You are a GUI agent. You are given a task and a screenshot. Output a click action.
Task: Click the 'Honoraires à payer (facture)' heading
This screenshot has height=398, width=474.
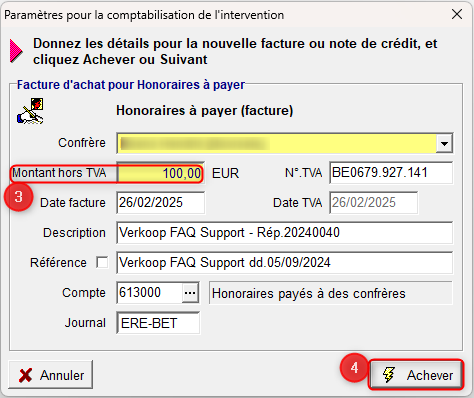(x=204, y=110)
